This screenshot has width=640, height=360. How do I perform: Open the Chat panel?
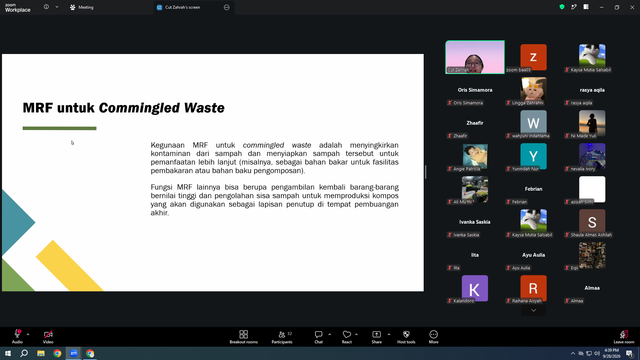pos(318,337)
